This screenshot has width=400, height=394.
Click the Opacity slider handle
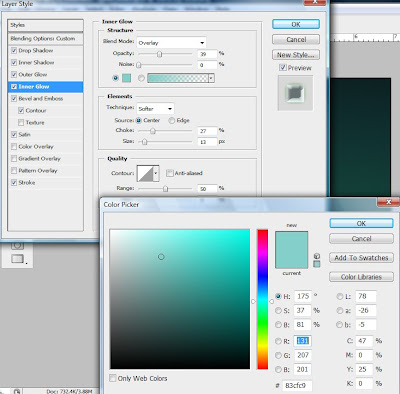160,54
